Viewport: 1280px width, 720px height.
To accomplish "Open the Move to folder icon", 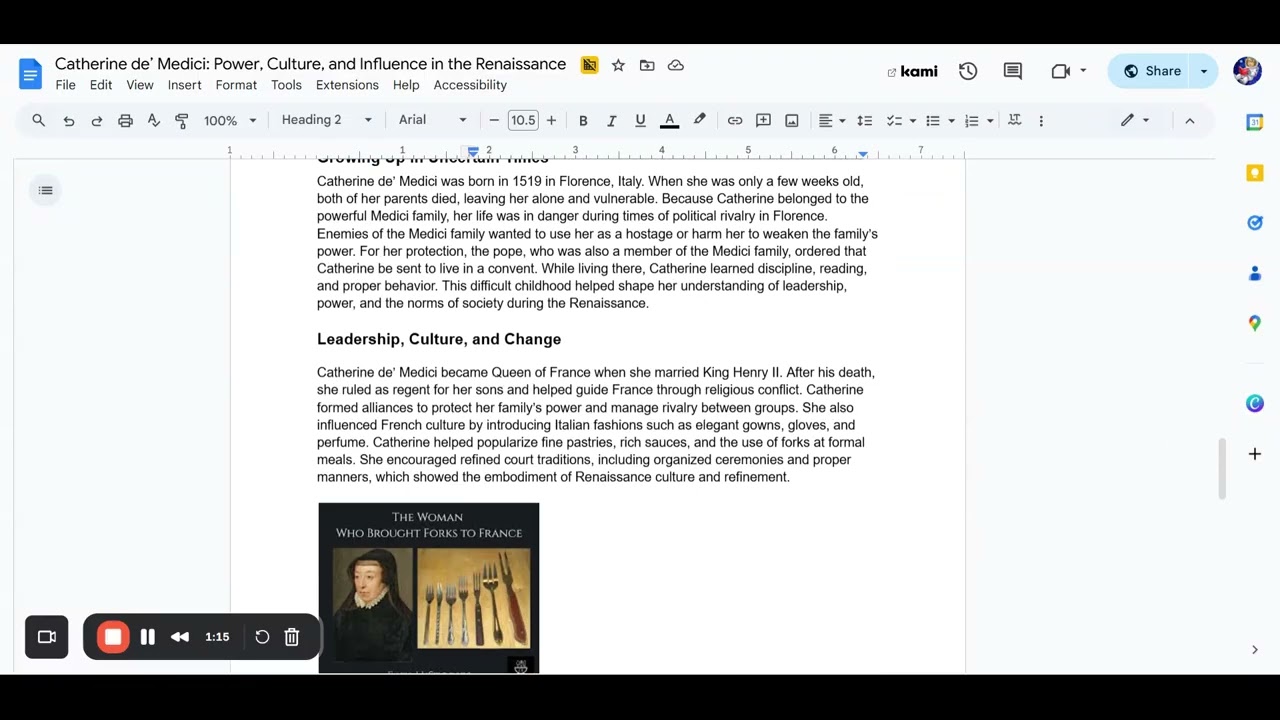I will point(647,65).
